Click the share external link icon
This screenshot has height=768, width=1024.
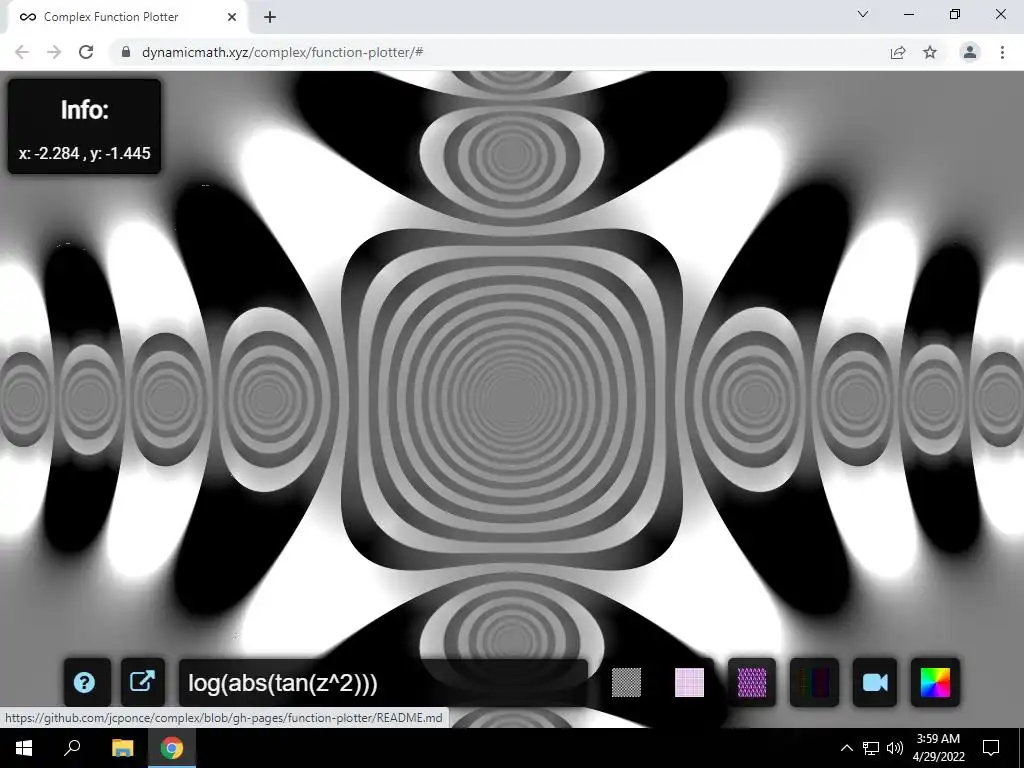(x=142, y=682)
